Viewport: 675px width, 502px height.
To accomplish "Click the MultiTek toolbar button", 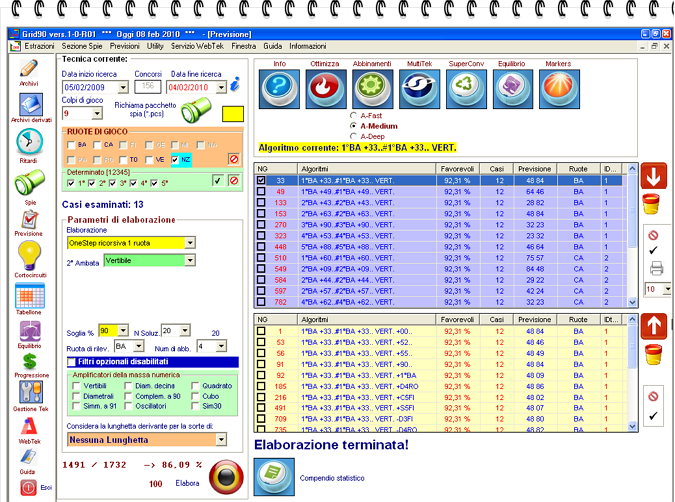I will (420, 89).
